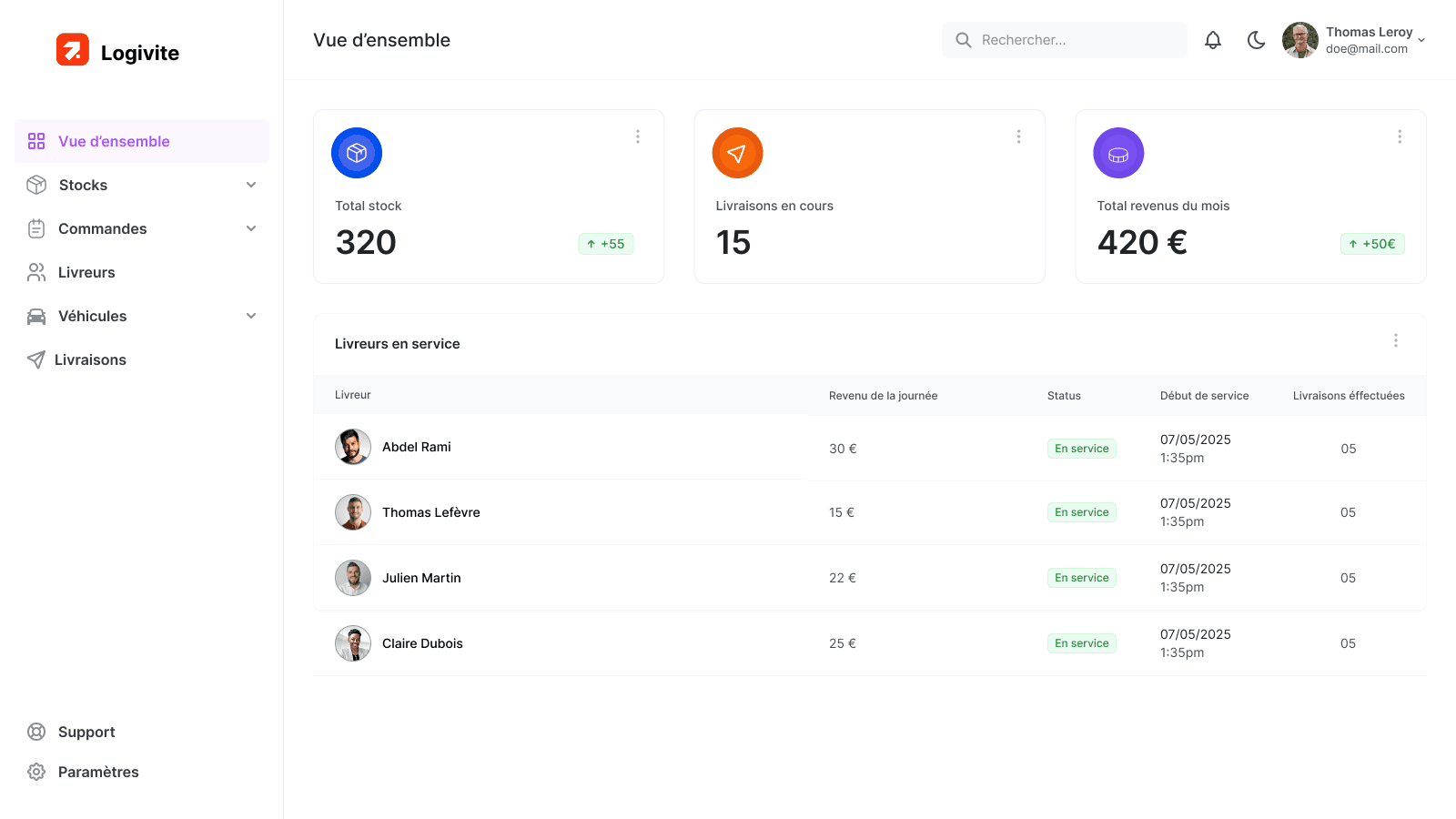The height and width of the screenshot is (819, 1456).
Task: Click the +55 stock increase badge
Action: coord(606,244)
